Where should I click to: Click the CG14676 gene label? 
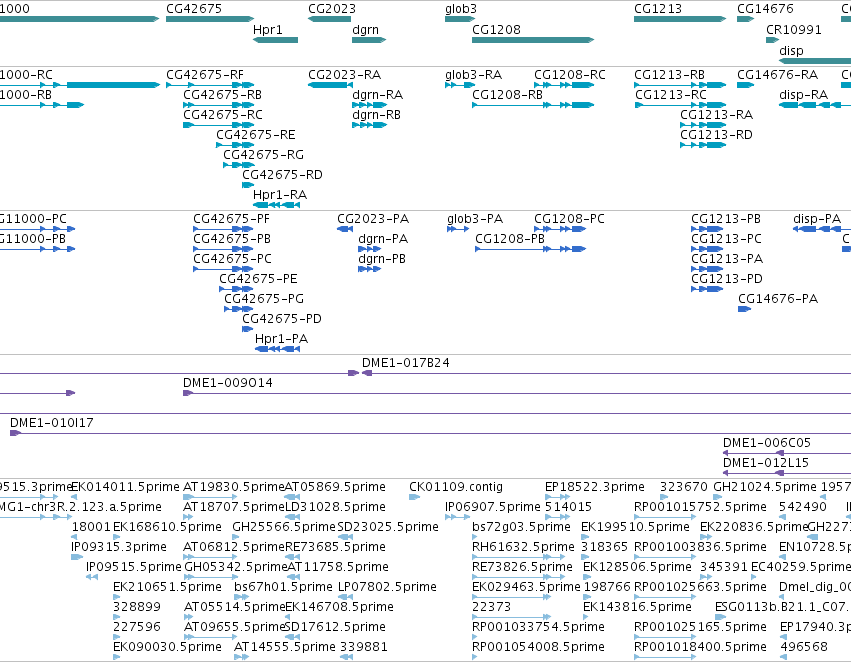[x=765, y=9]
